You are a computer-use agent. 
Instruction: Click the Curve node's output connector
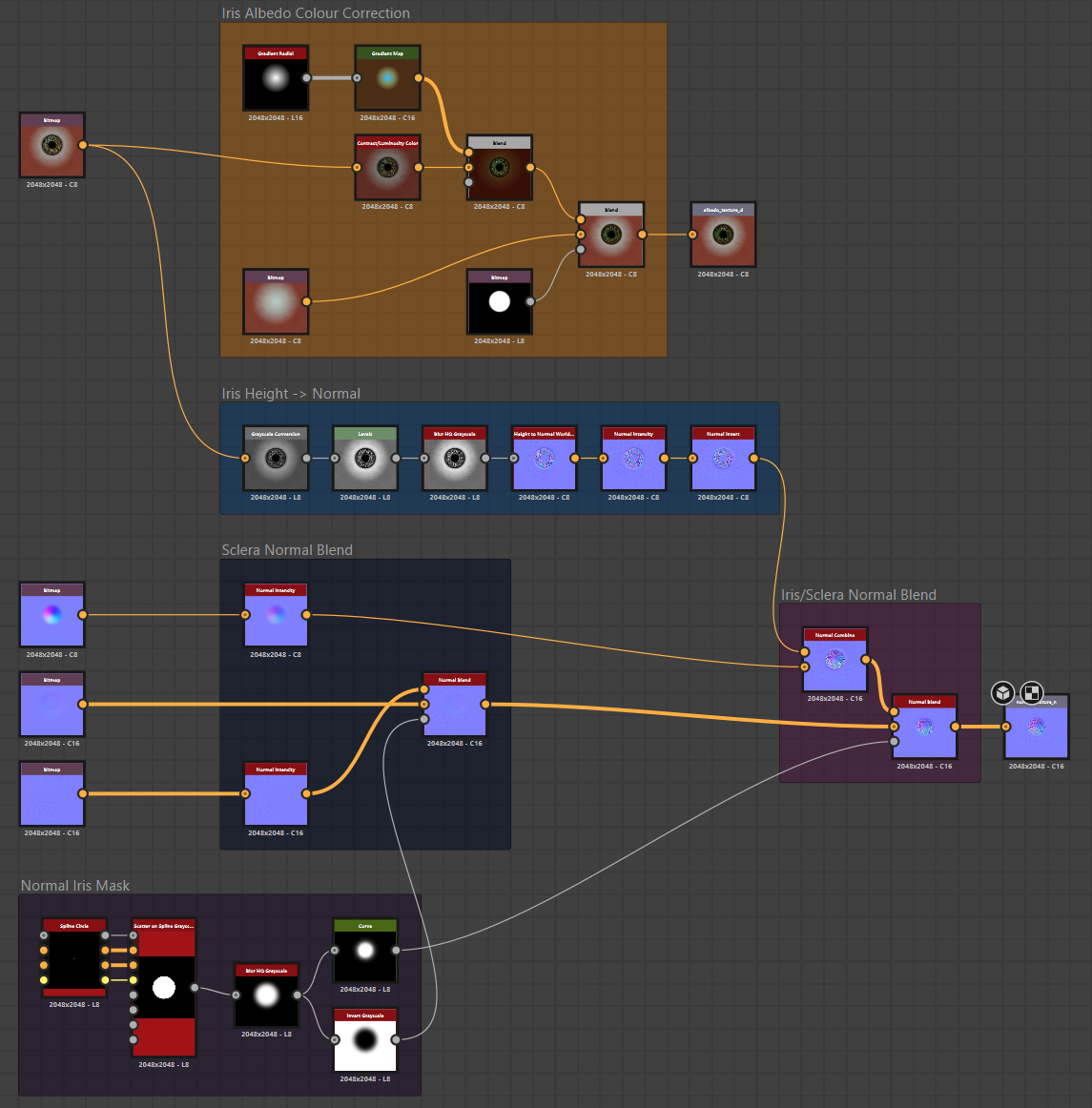coord(396,950)
